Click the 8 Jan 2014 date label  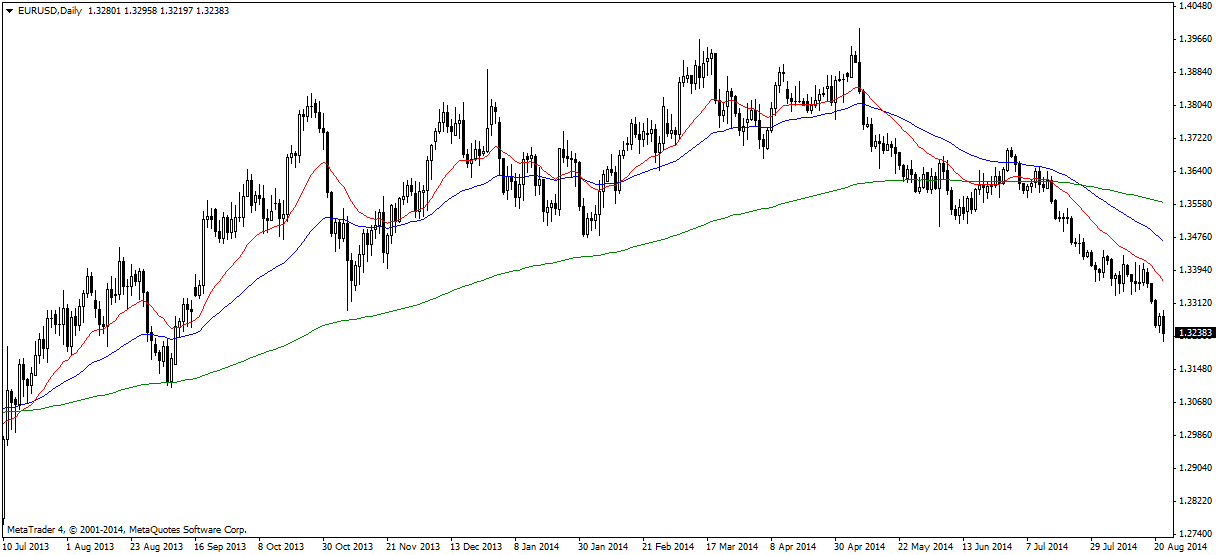coord(537,547)
